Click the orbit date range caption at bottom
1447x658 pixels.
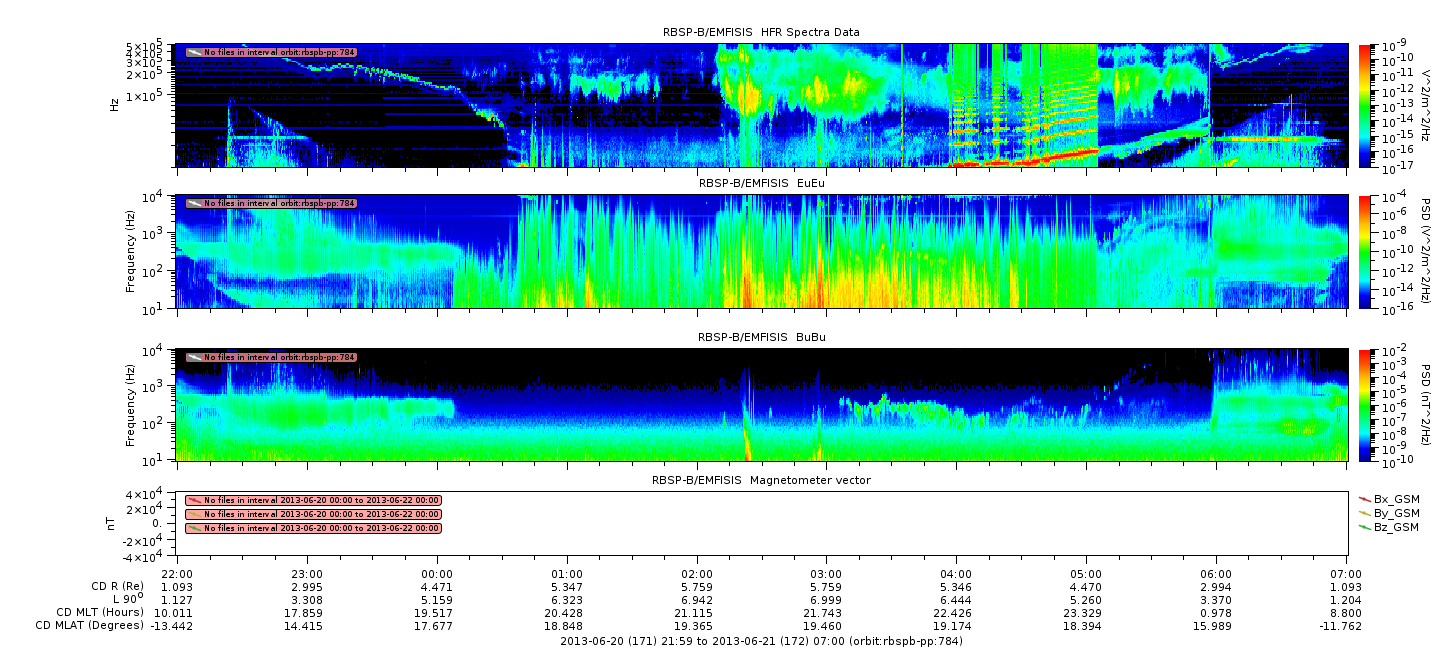coord(761,641)
